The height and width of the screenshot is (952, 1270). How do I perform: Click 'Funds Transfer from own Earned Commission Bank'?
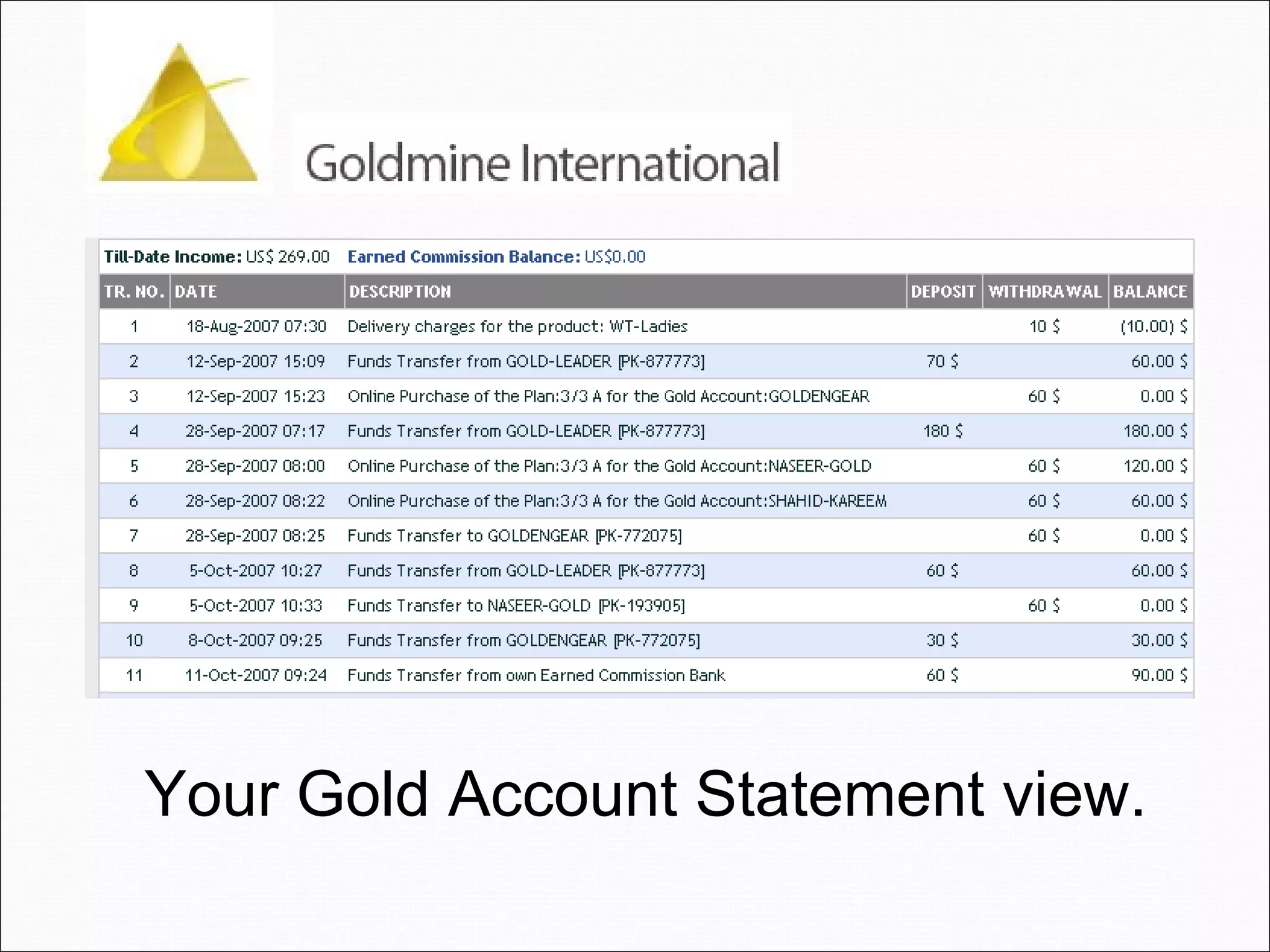pyautogui.click(x=536, y=675)
